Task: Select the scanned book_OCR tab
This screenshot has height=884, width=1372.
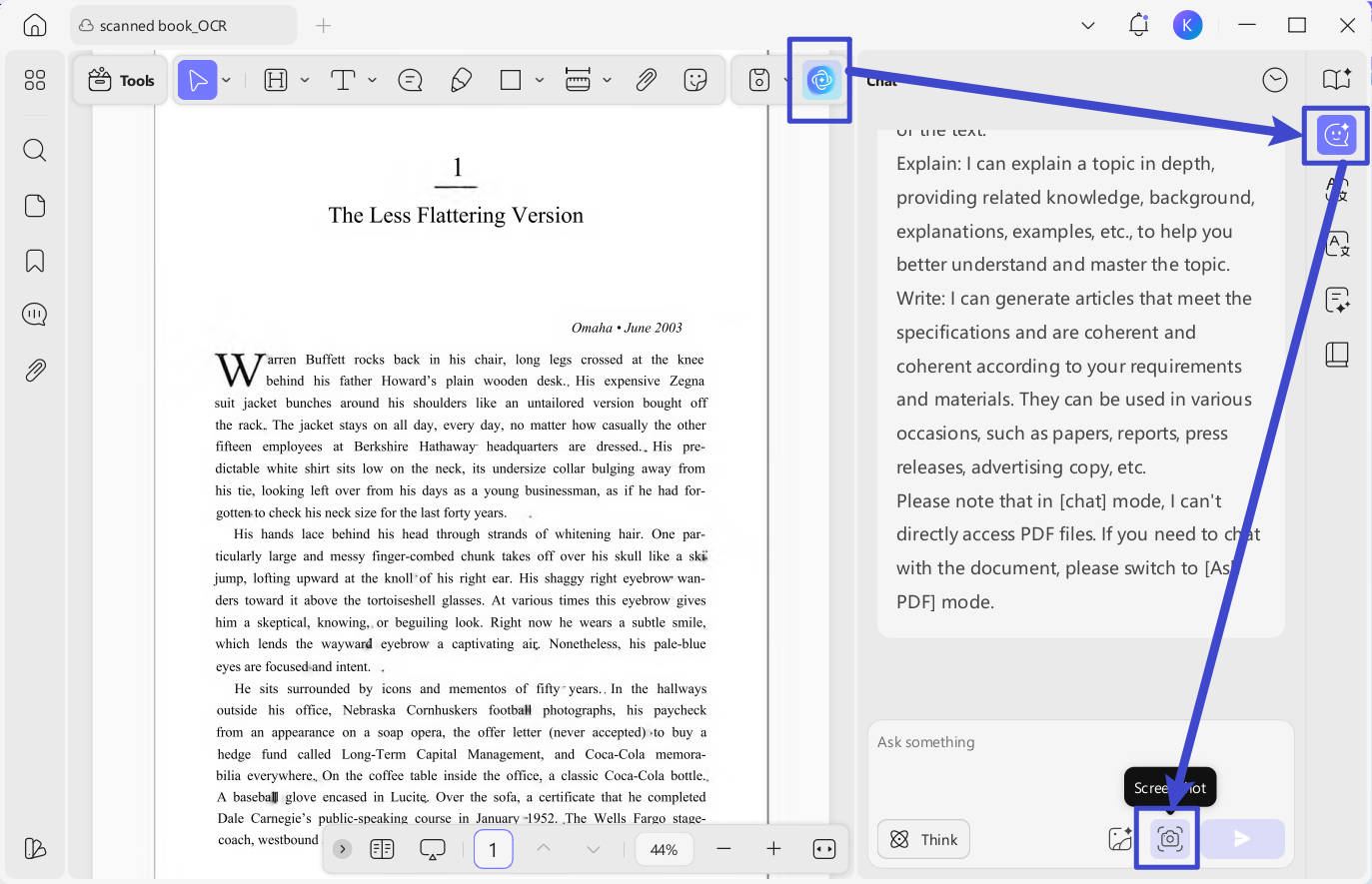Action: [x=183, y=25]
